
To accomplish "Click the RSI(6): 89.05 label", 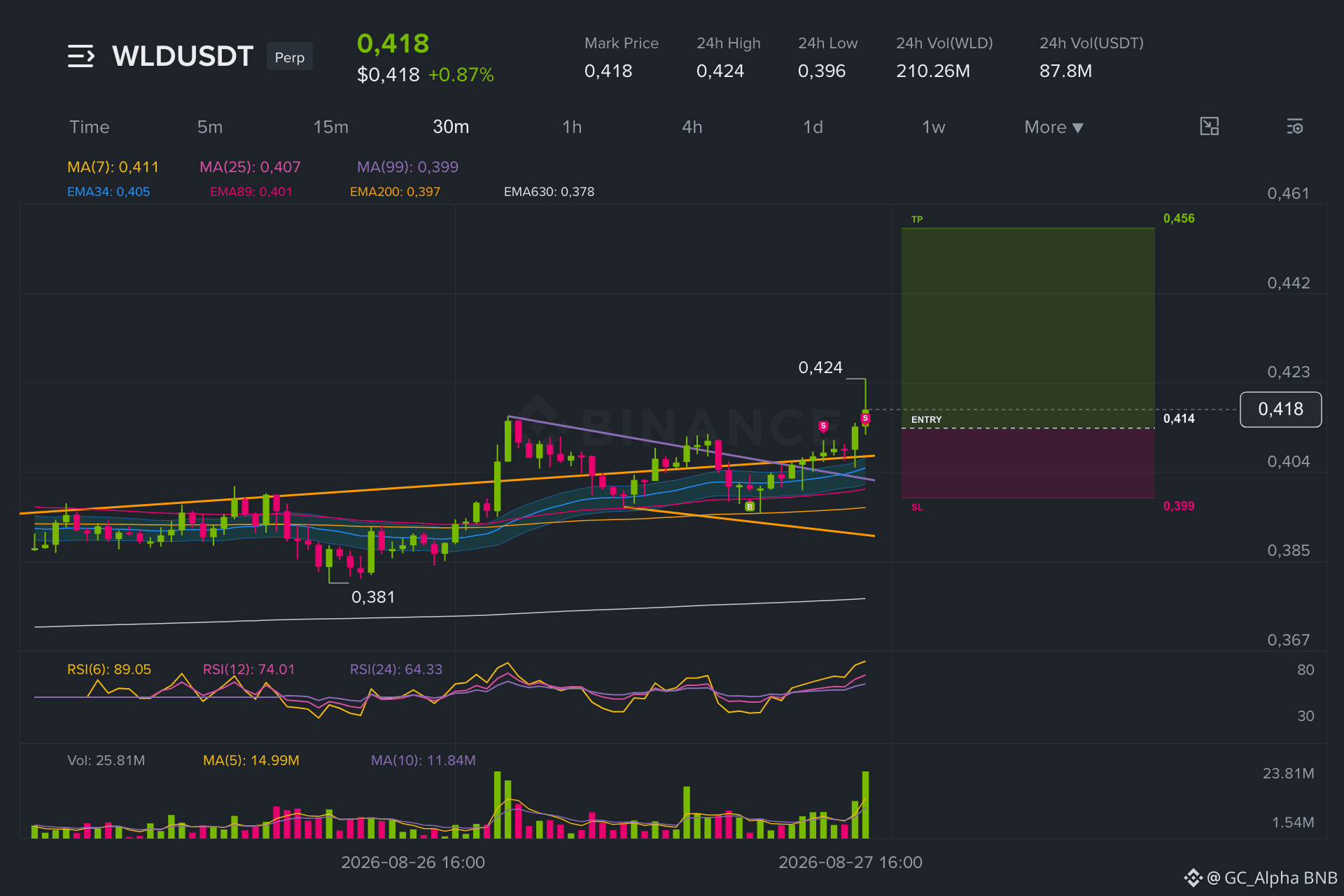I will tap(109, 669).
